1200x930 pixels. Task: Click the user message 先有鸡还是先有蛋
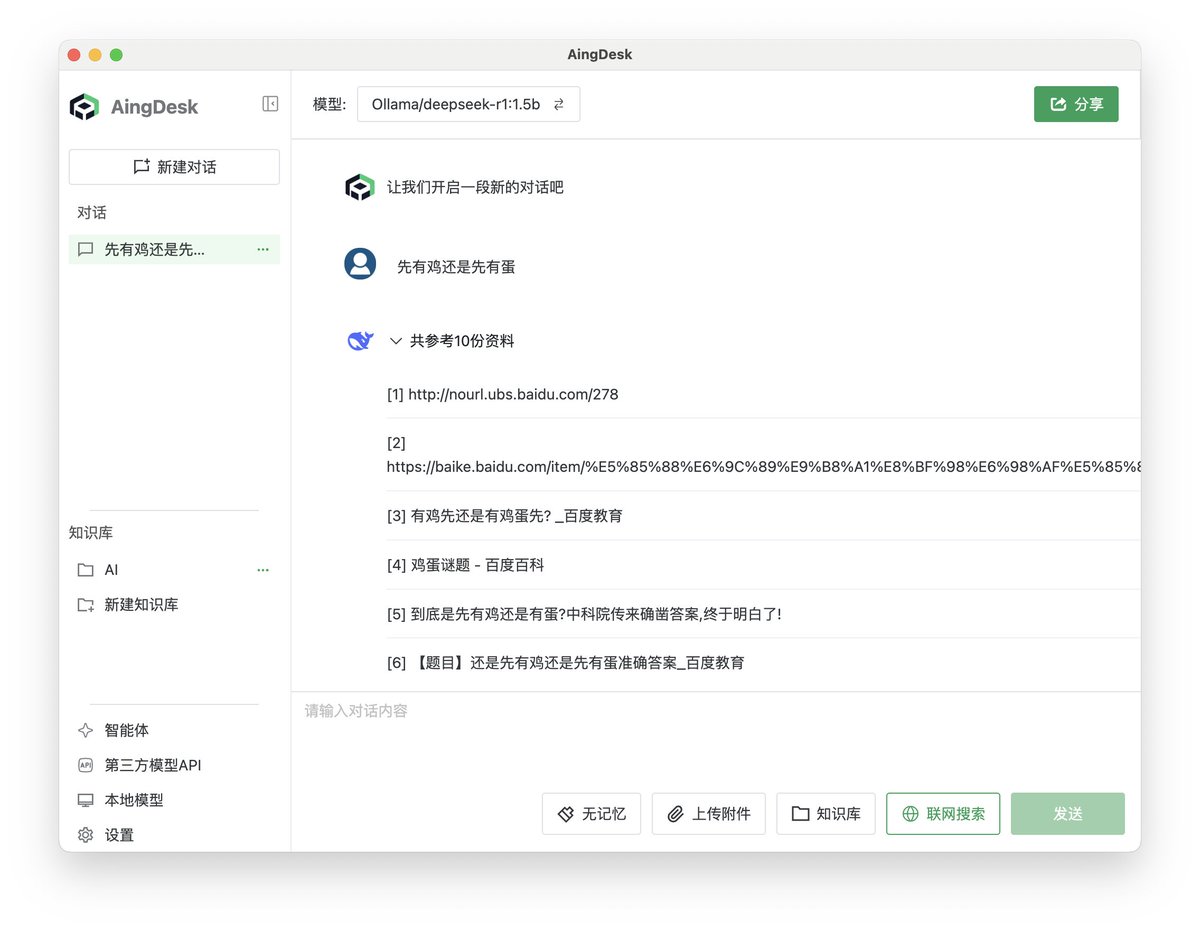coord(456,267)
